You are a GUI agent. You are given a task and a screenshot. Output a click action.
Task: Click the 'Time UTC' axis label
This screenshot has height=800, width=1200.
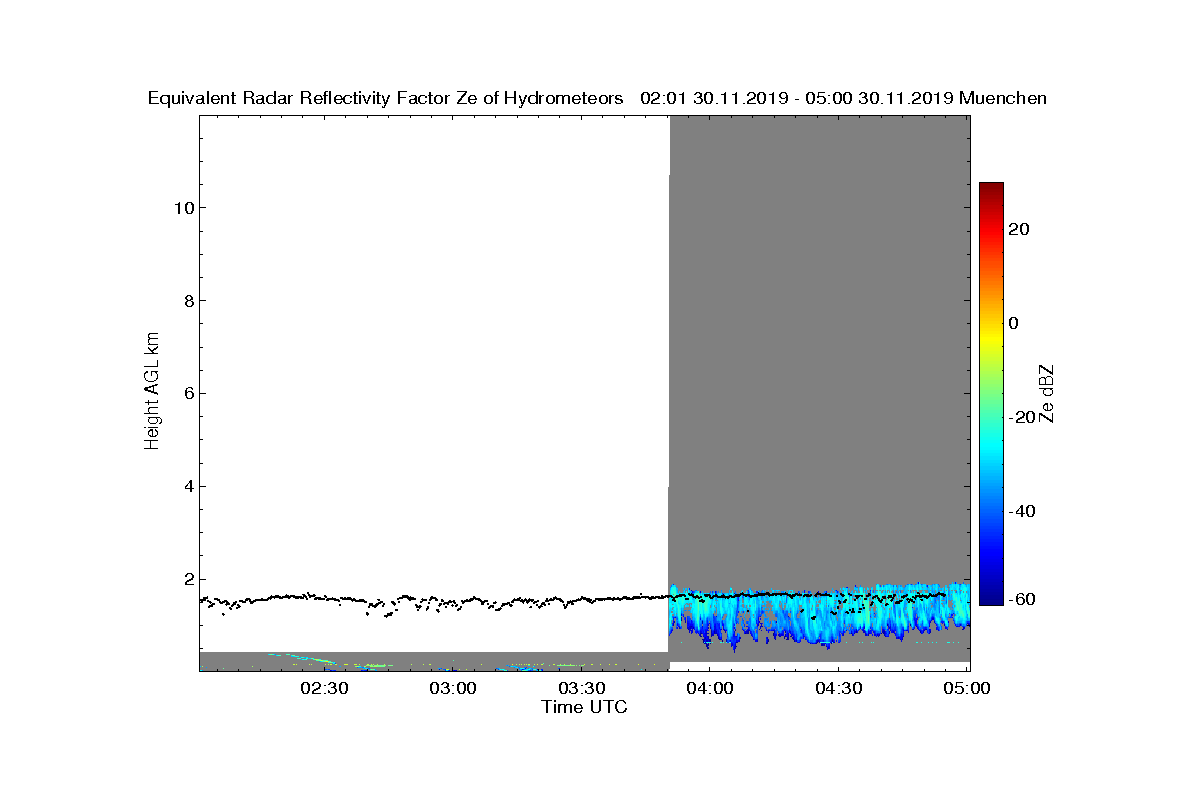[x=585, y=707]
